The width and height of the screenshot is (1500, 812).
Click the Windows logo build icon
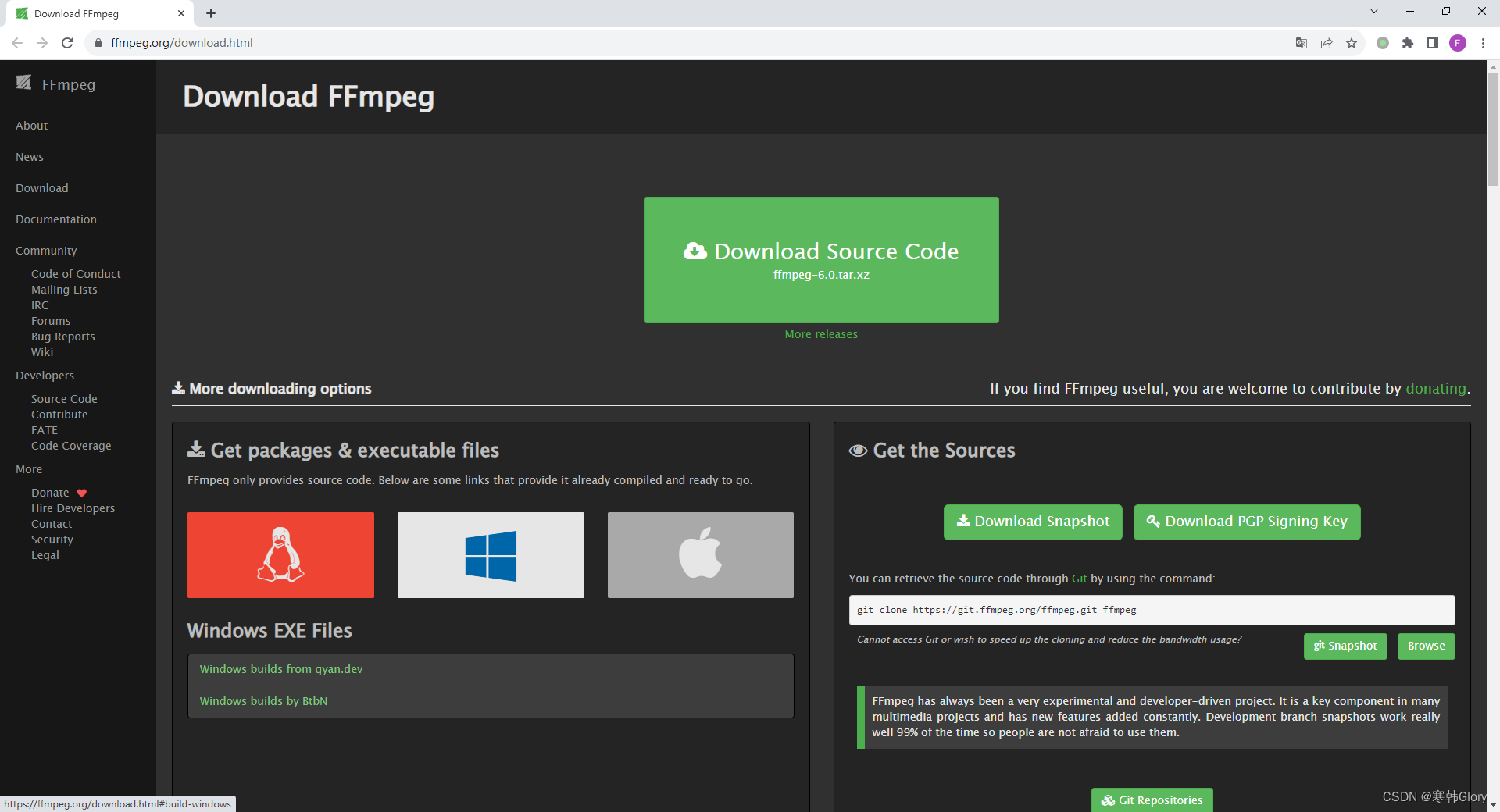coord(490,554)
